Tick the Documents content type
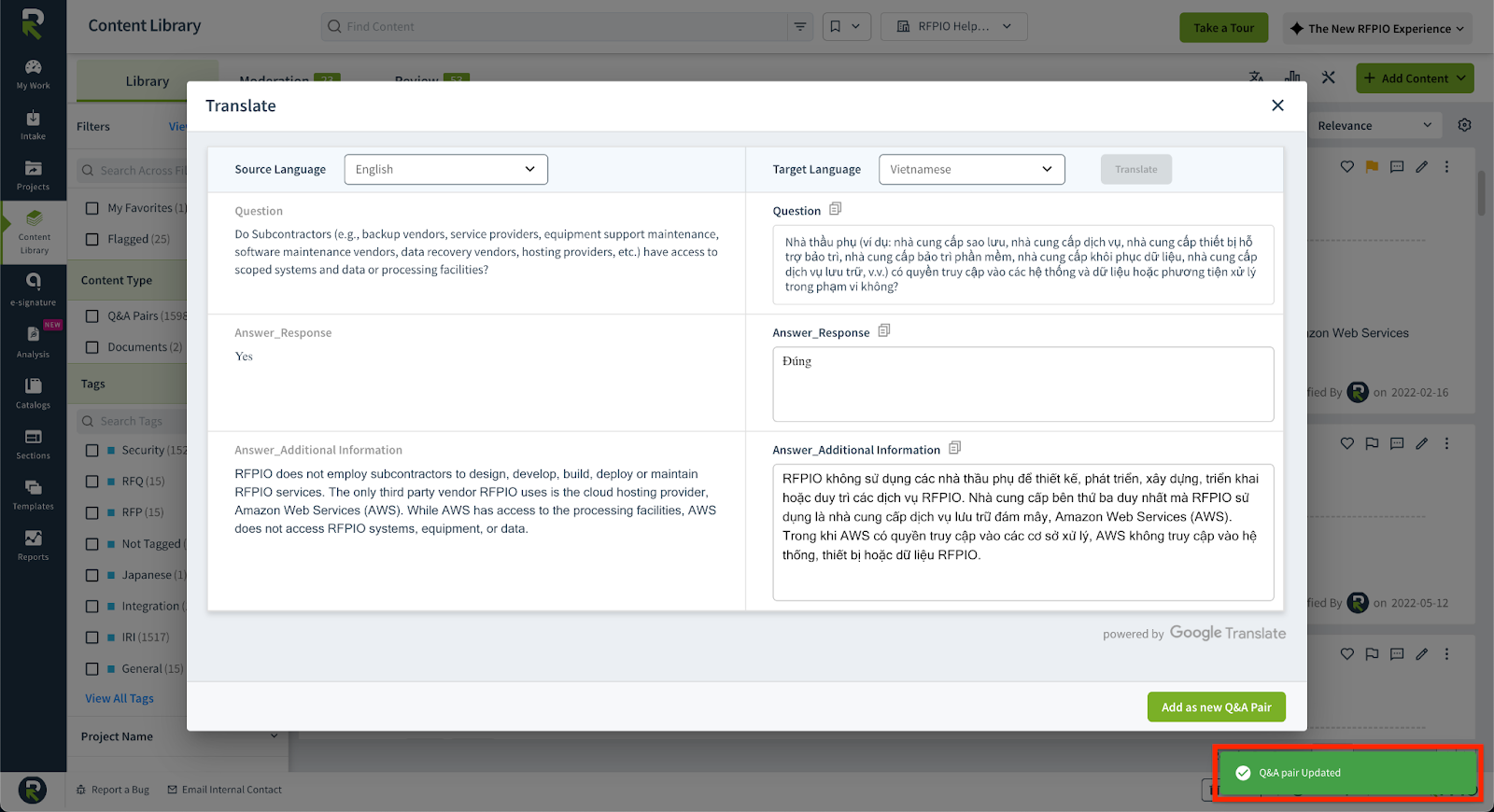The image size is (1494, 812). 92,347
